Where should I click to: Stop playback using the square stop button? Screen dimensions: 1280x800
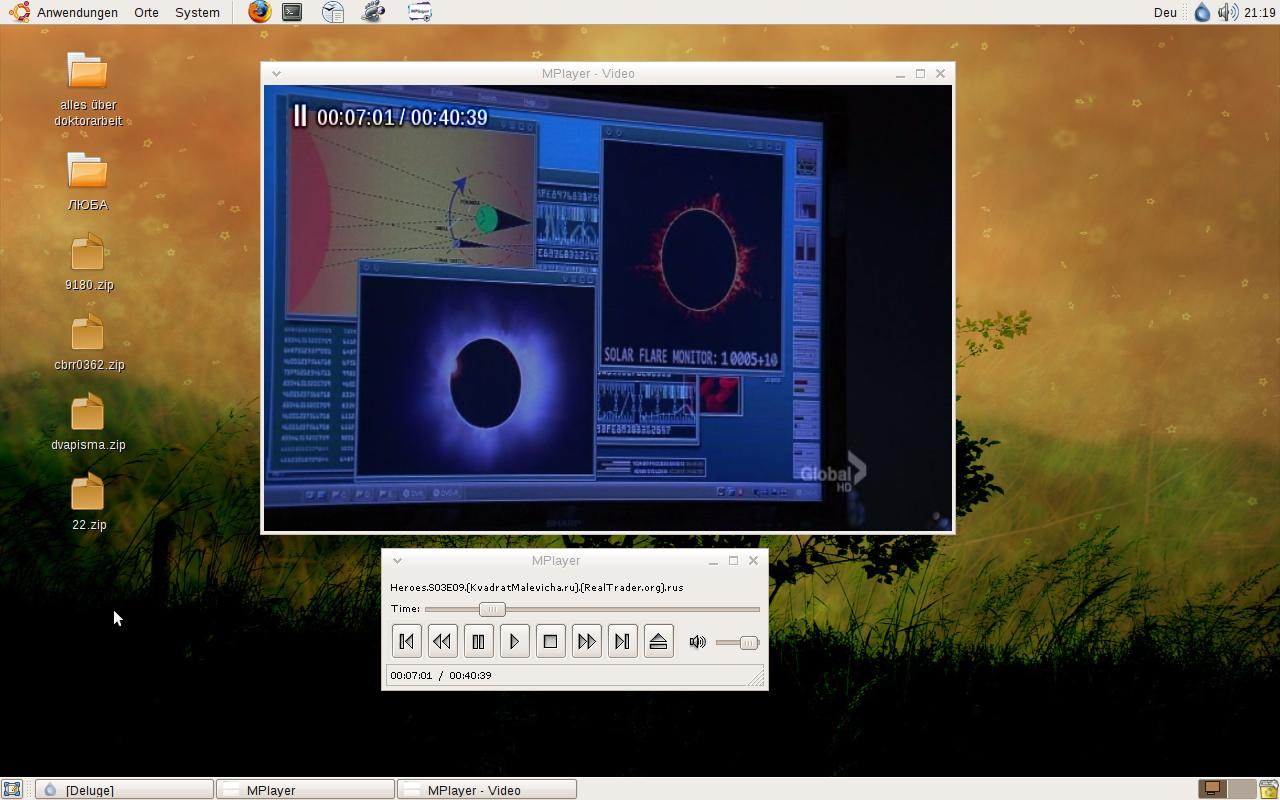[x=550, y=642]
